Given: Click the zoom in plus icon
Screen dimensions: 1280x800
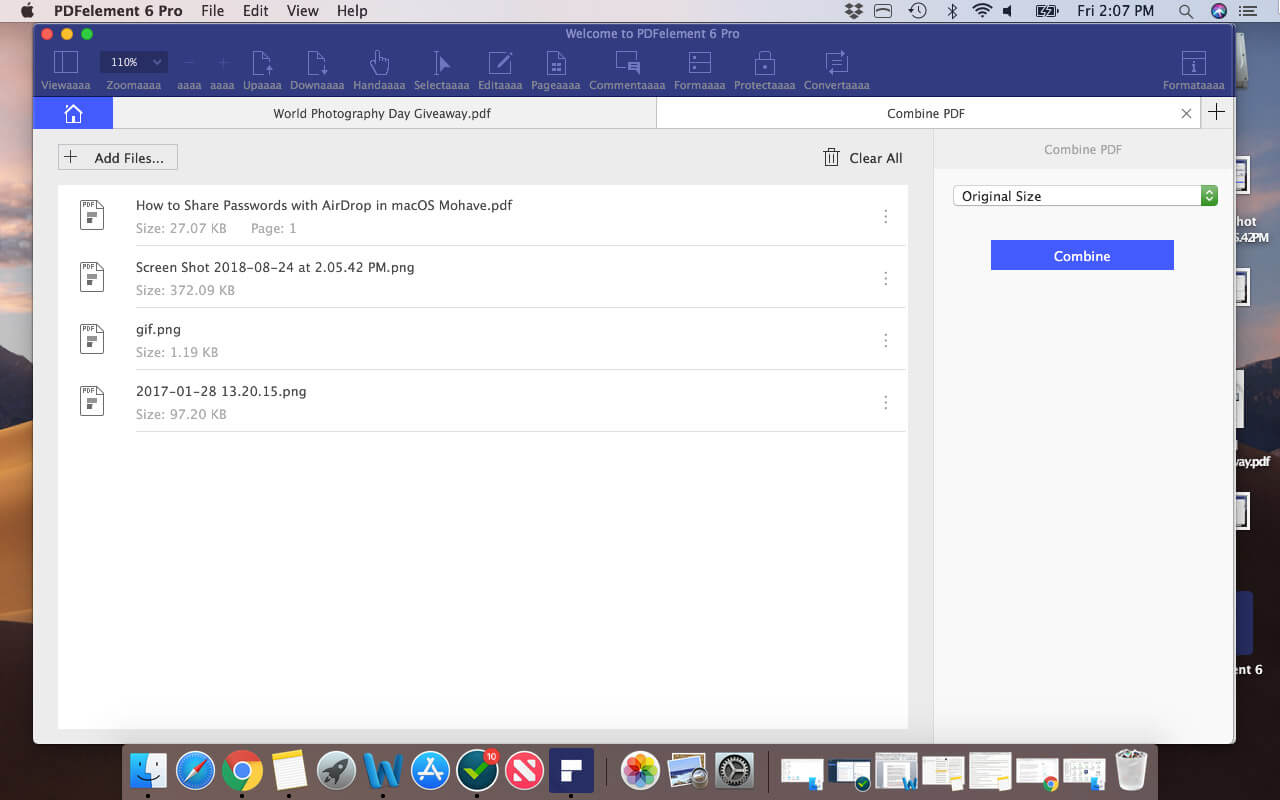Looking at the screenshot, I should coord(223,63).
